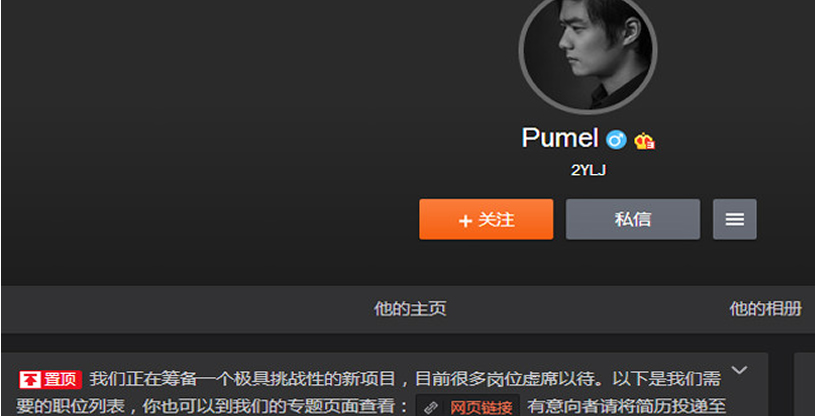Image resolution: width=816 pixels, height=416 pixels.
Task: Click the blue male gender icon
Action: [x=616, y=140]
